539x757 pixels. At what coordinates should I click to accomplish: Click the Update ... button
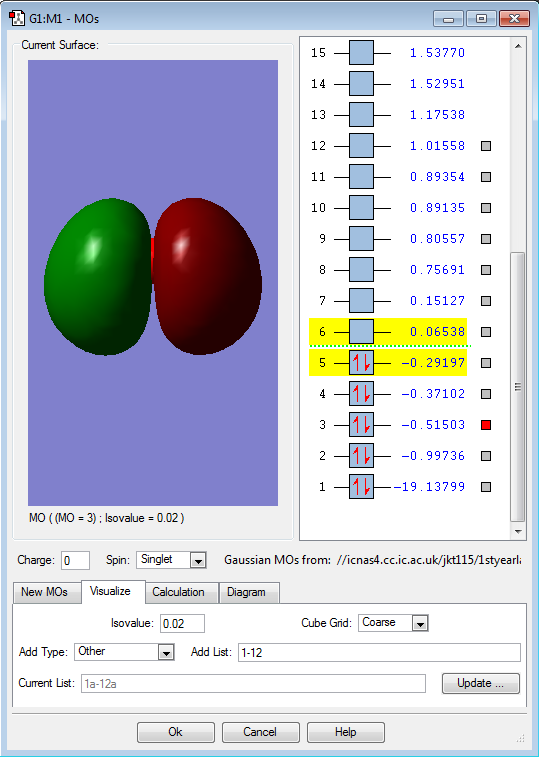tap(481, 683)
